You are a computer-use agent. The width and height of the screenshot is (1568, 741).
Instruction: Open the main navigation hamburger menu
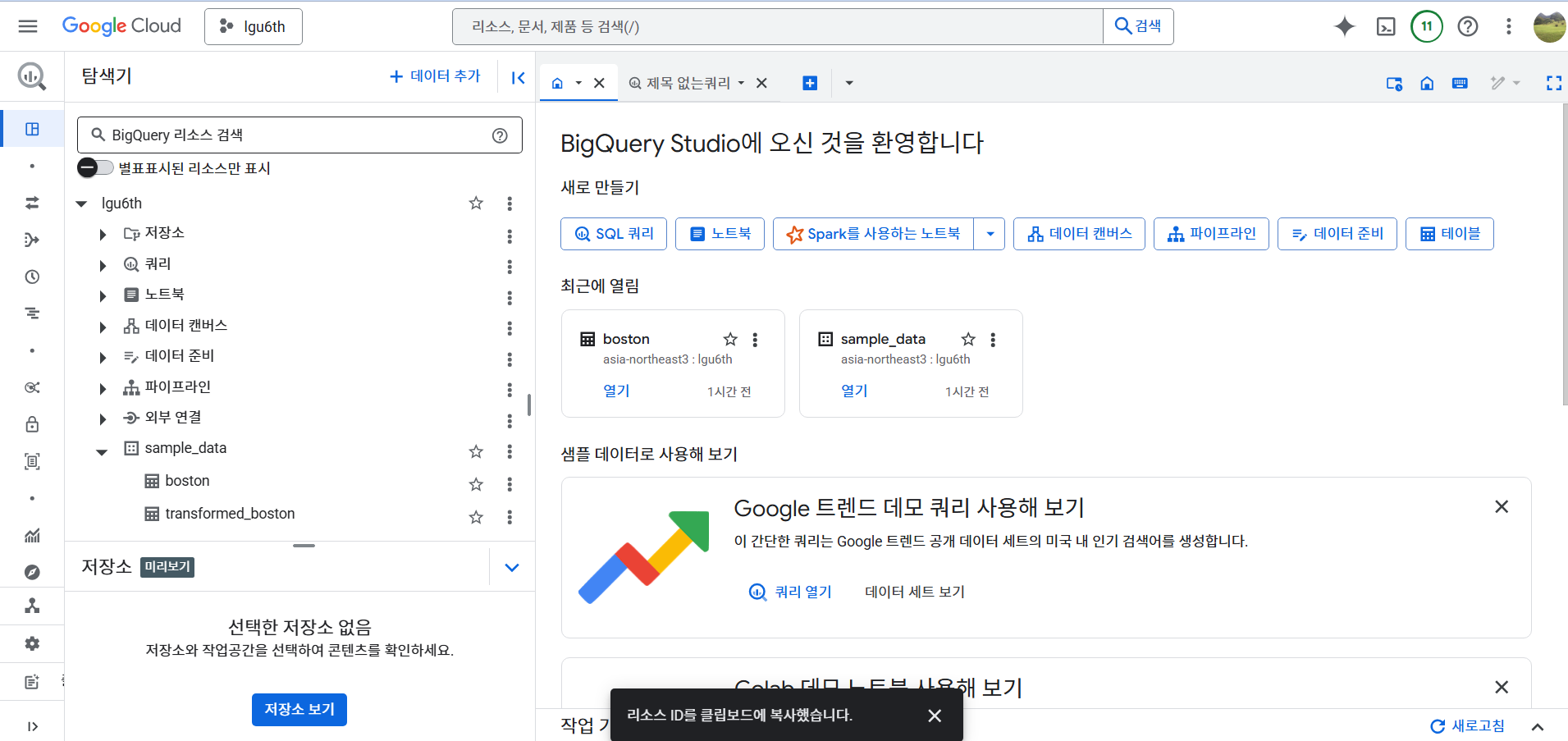pyautogui.click(x=28, y=26)
